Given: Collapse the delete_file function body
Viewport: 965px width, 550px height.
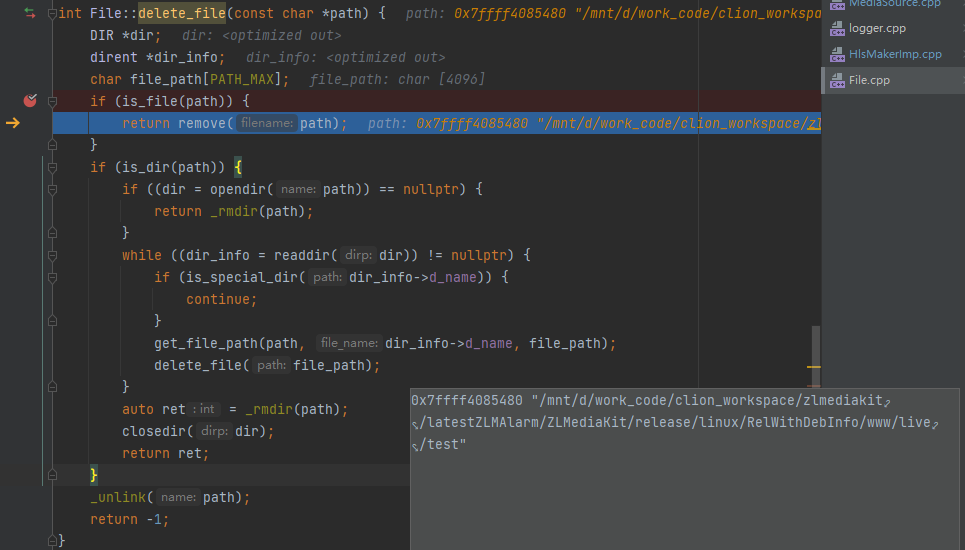Looking at the screenshot, I should click(52, 14).
